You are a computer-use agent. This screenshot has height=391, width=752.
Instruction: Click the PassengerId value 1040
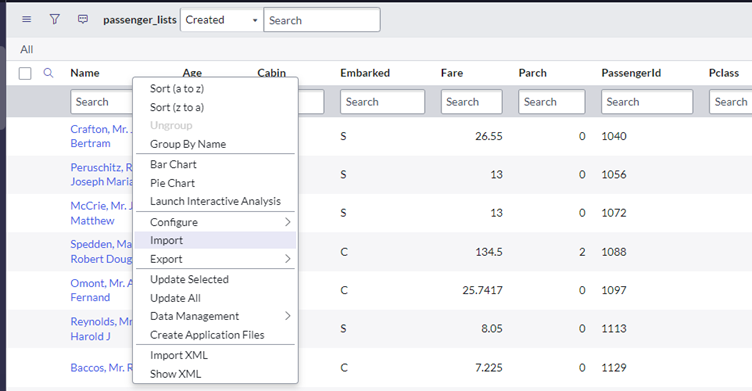coord(614,136)
